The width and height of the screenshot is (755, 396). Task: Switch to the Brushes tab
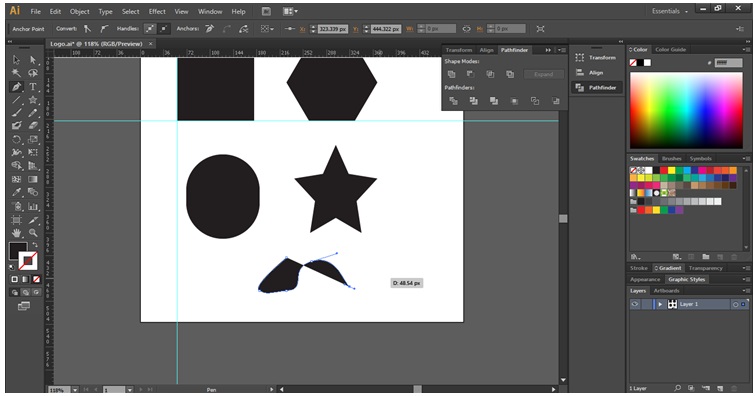(x=671, y=158)
